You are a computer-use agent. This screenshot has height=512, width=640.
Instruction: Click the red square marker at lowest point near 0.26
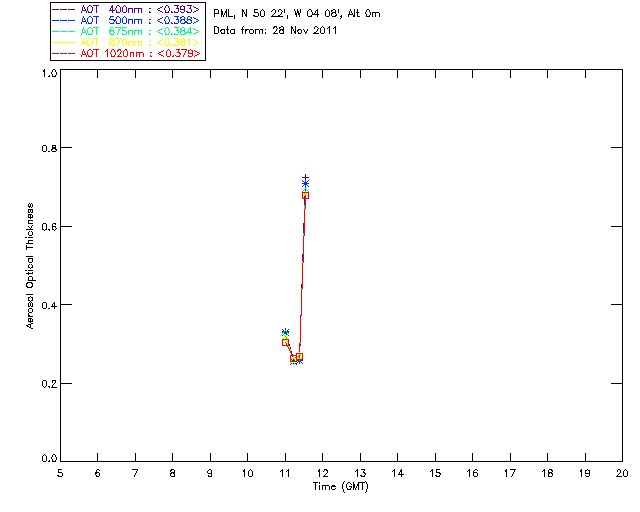(293, 359)
